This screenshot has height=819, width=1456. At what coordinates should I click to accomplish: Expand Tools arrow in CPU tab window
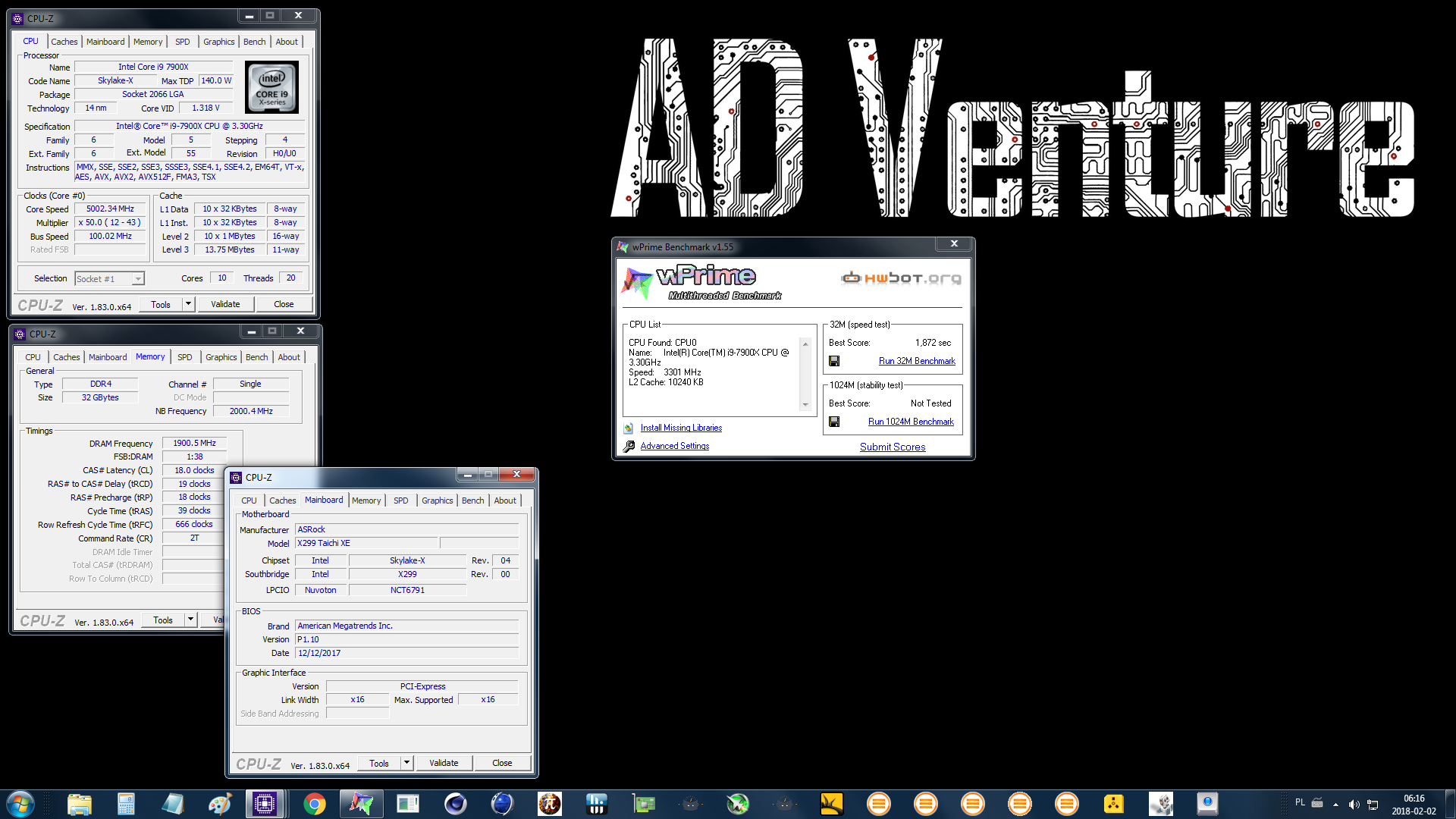point(188,304)
